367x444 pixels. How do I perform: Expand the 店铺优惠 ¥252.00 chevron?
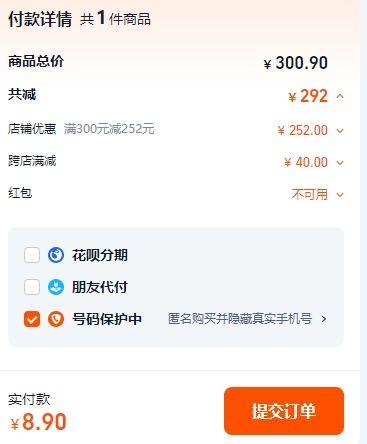pyautogui.click(x=340, y=131)
